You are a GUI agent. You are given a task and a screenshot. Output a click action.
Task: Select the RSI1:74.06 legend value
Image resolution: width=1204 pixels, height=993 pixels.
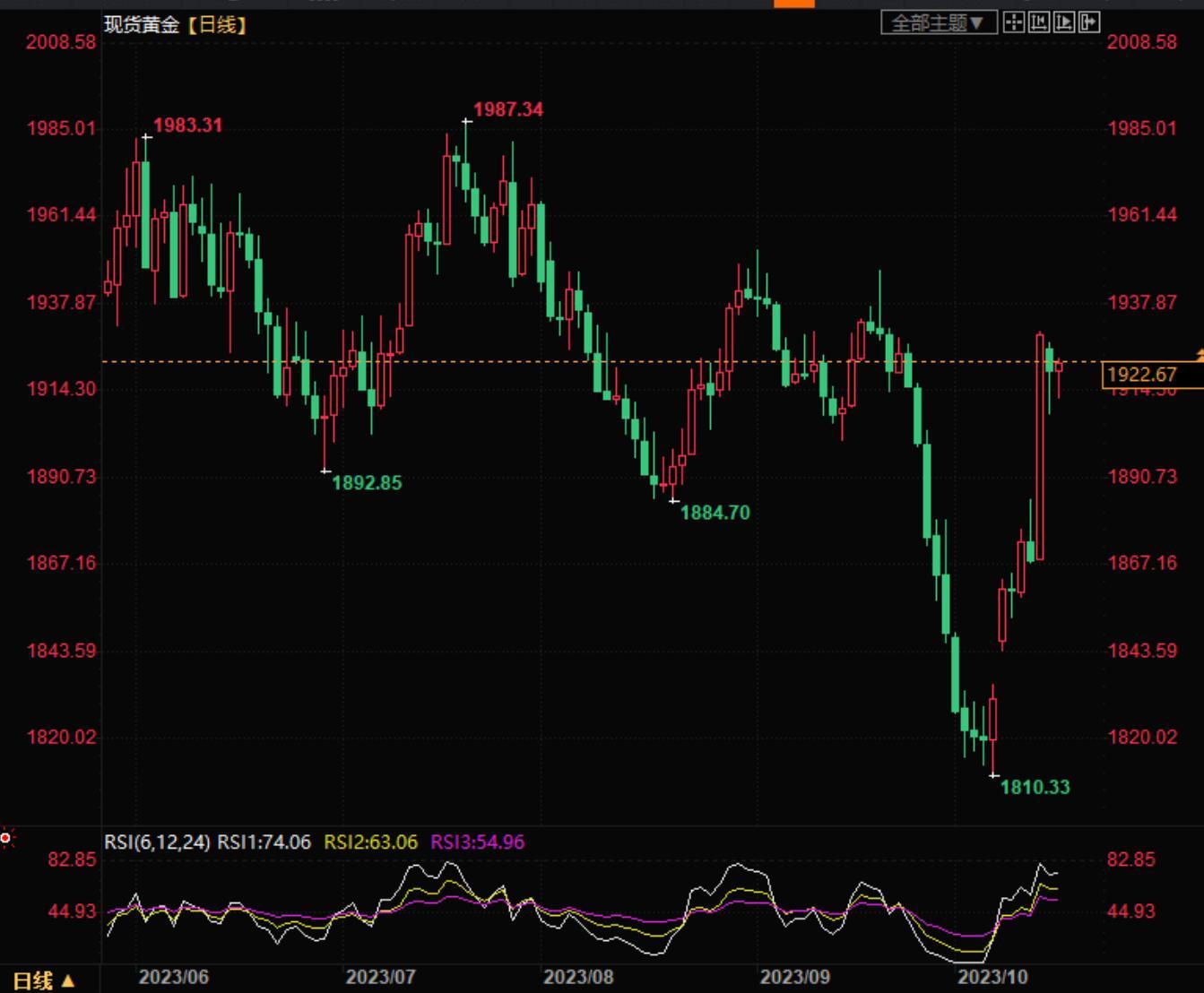point(264,842)
